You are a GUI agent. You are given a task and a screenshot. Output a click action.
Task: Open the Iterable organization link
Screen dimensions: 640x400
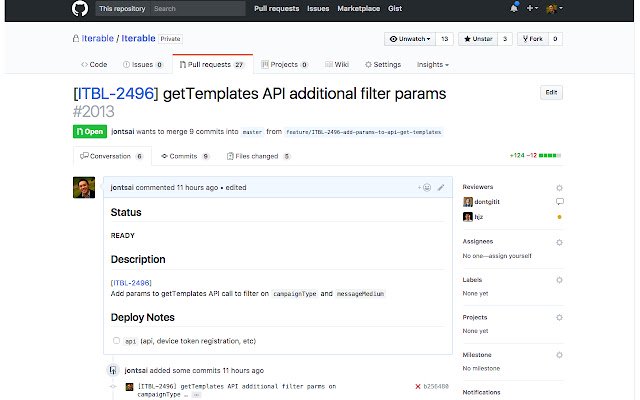click(98, 38)
